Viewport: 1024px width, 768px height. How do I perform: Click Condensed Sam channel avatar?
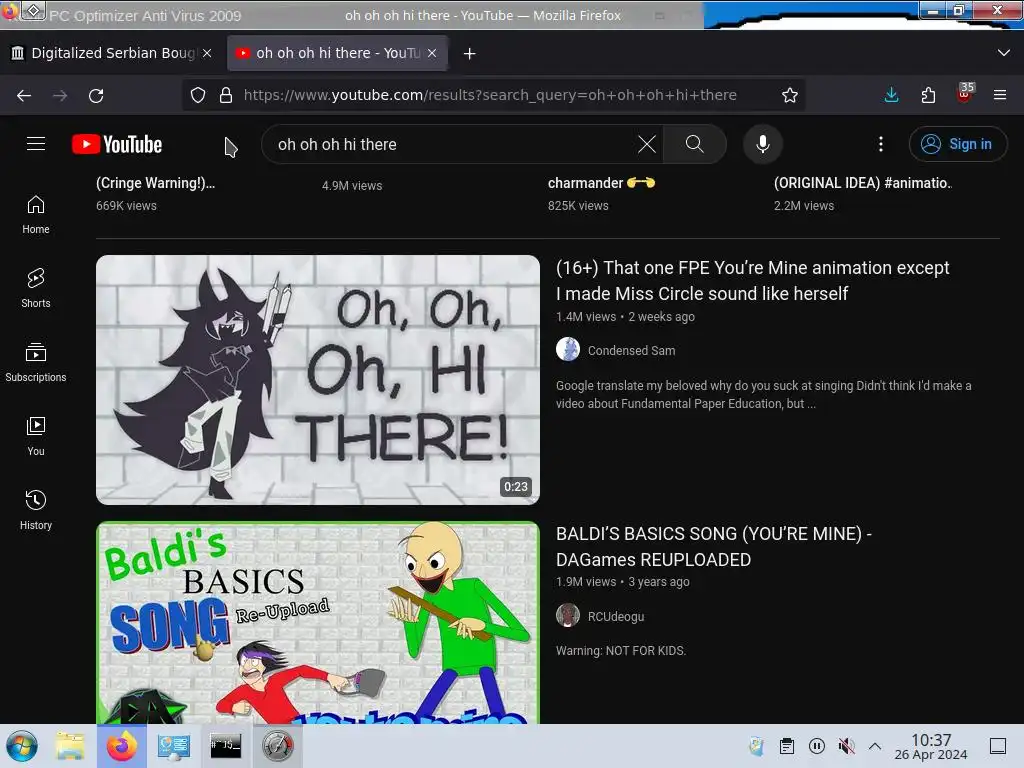568,349
